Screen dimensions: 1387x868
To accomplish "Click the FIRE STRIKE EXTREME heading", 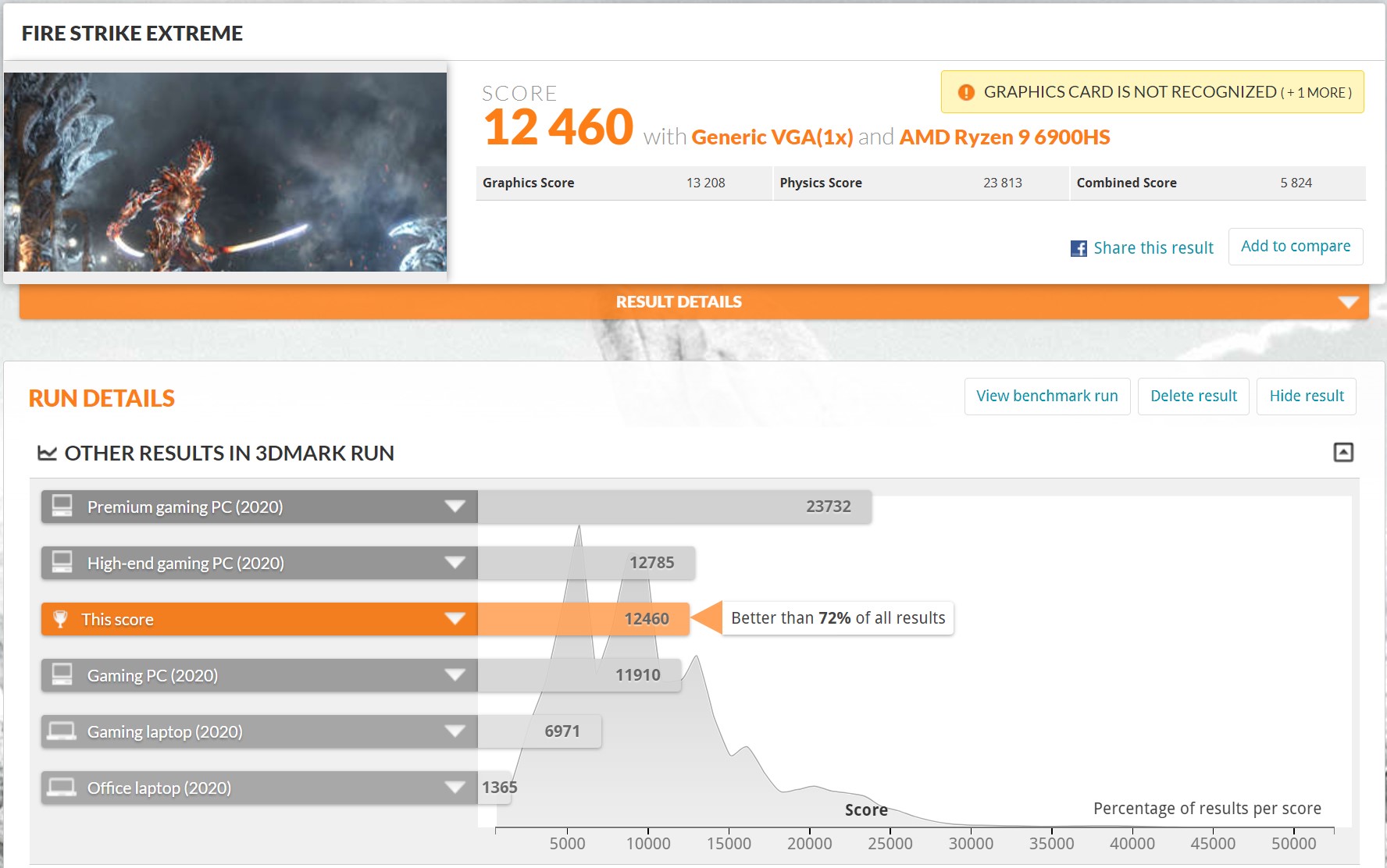I will (x=132, y=34).
